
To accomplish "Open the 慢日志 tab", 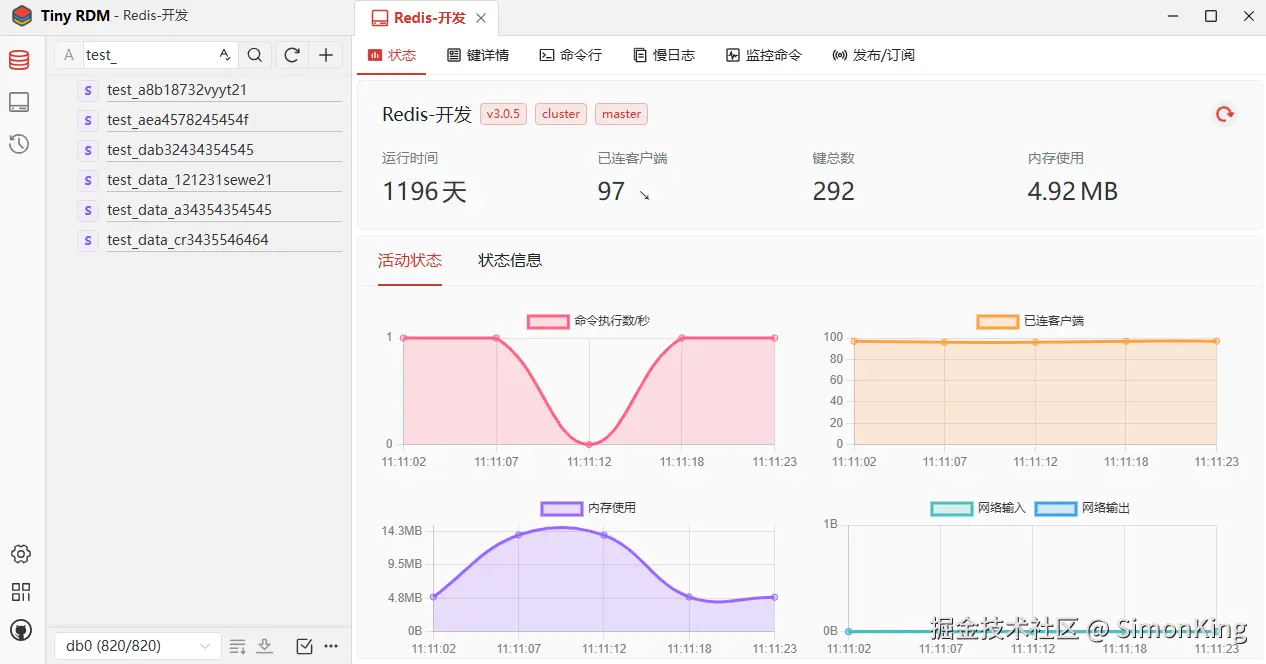I will click(664, 55).
